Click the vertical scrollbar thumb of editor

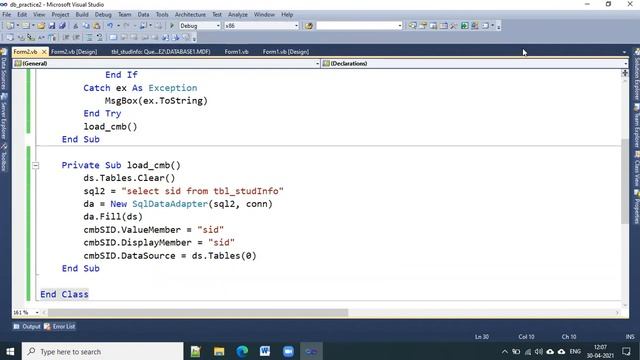click(x=625, y=181)
